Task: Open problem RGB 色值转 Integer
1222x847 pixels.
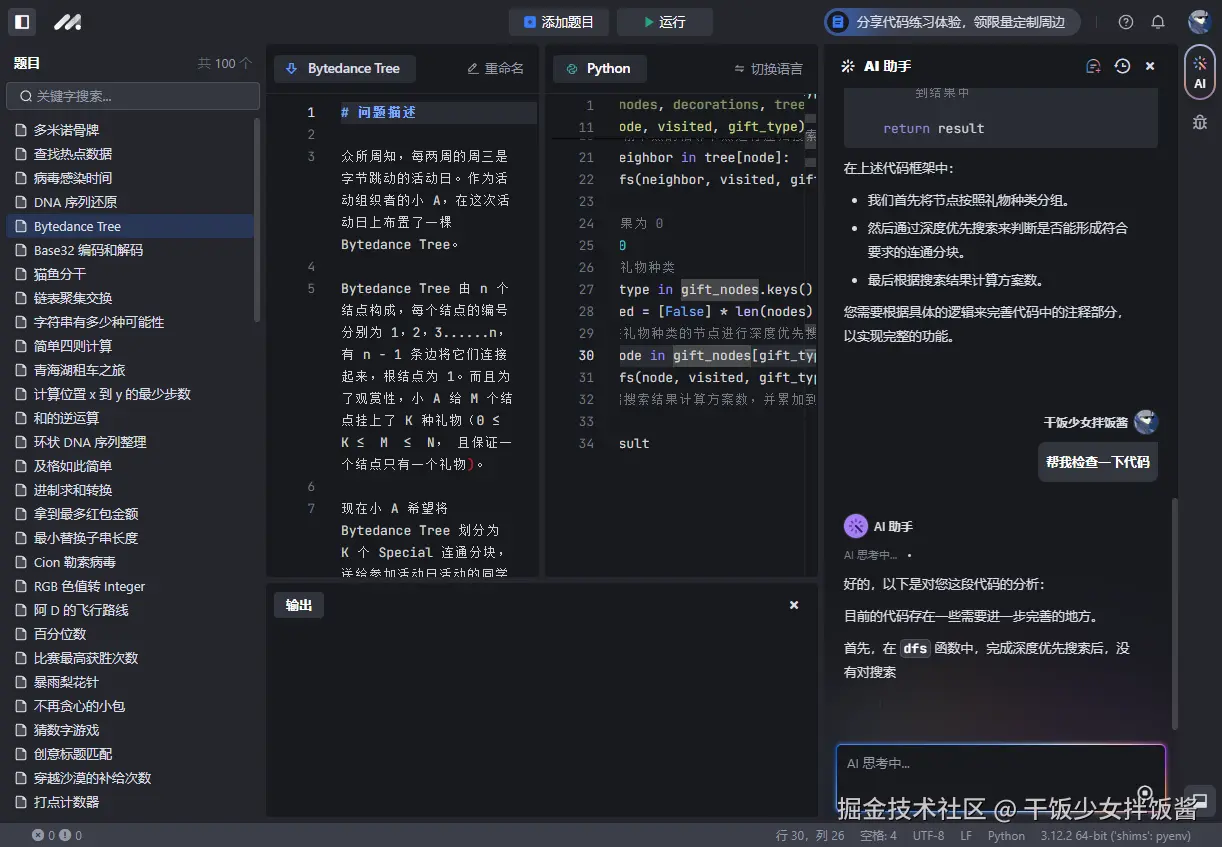Action: [x=130, y=586]
